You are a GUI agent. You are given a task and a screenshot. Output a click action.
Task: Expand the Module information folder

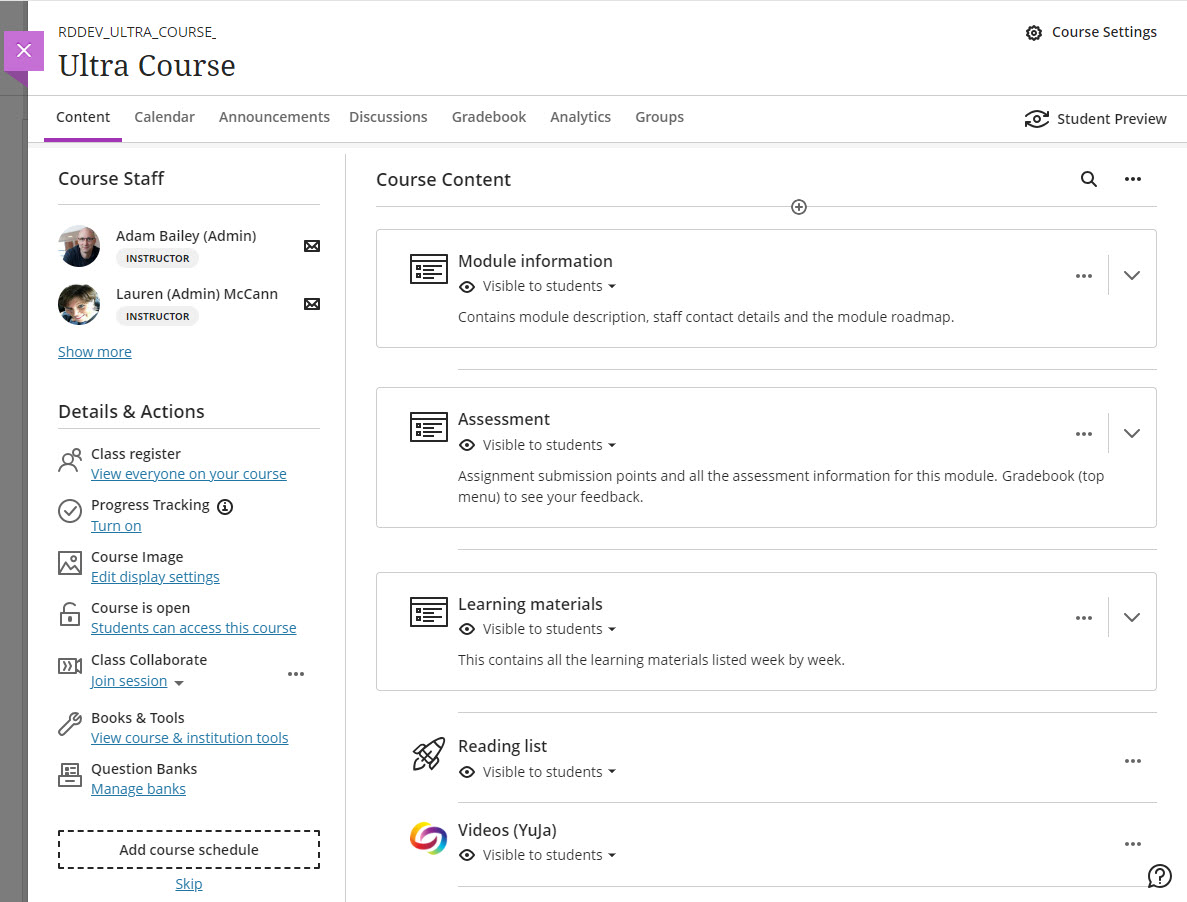click(1131, 275)
